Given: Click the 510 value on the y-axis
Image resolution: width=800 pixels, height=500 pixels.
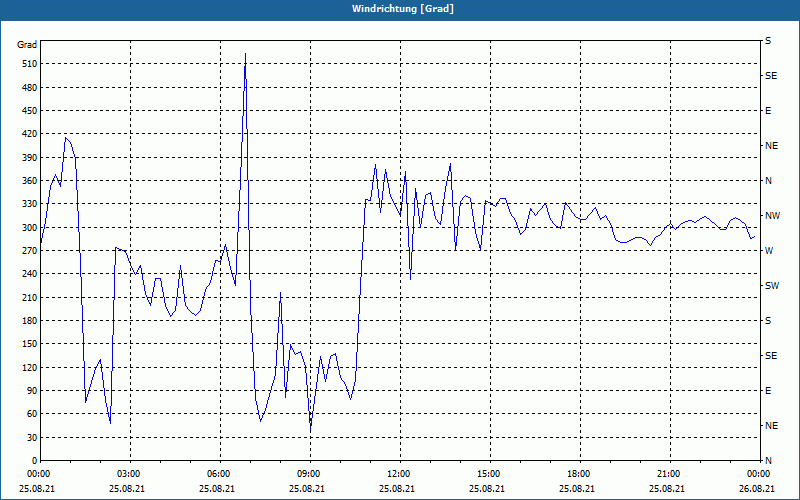Looking at the screenshot, I should 30,64.
